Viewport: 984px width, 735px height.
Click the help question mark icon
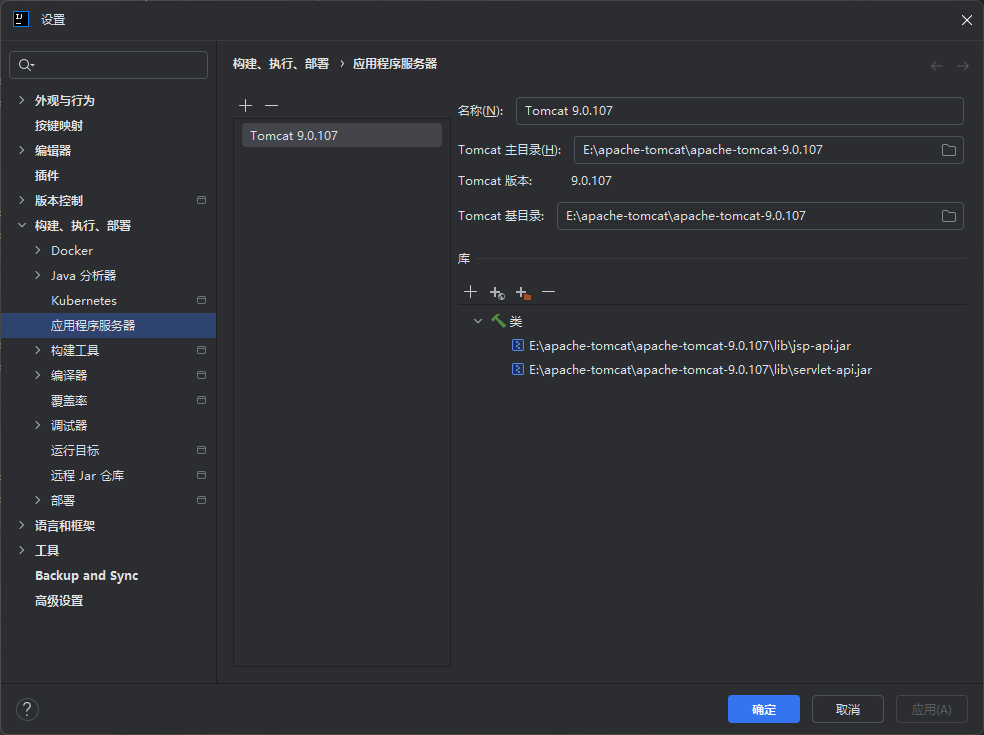(x=27, y=709)
